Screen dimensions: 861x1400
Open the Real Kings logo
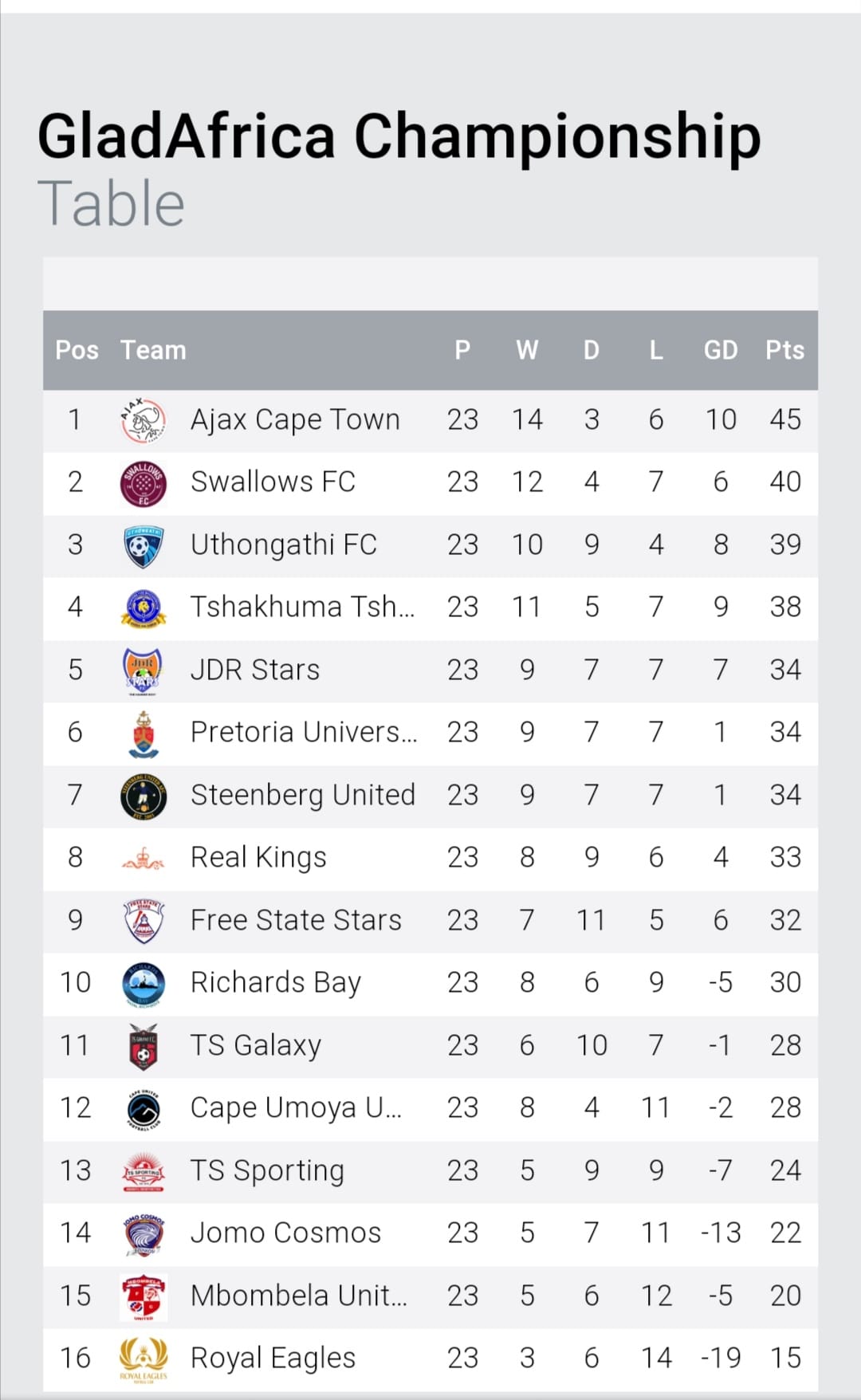coord(143,859)
